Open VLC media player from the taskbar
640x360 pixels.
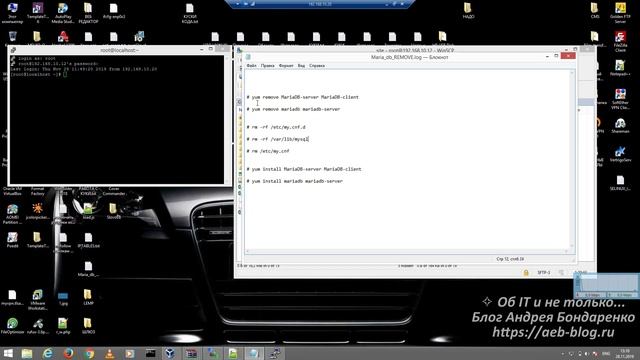(109, 353)
